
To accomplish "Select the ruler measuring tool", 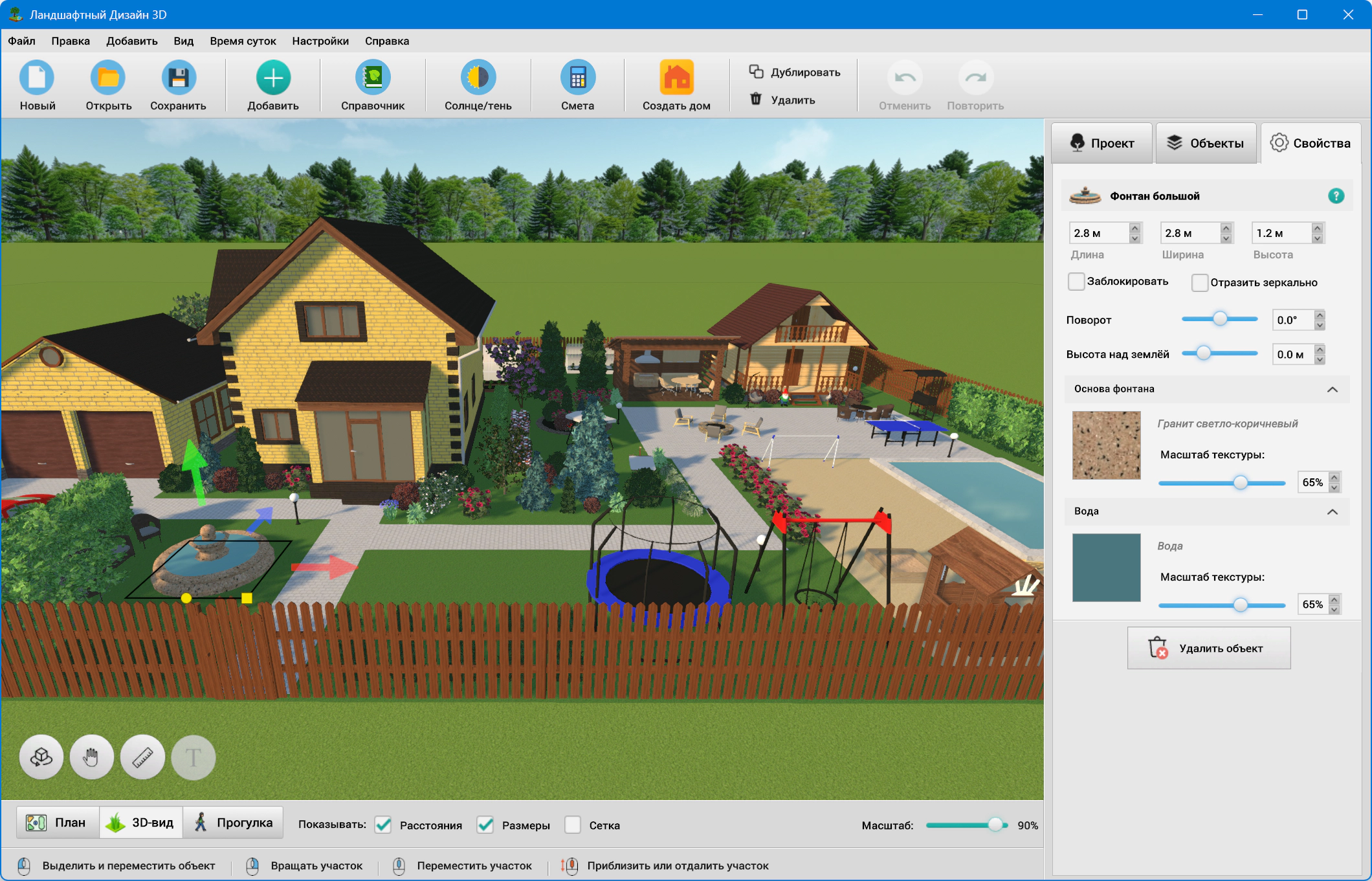I will pos(142,757).
